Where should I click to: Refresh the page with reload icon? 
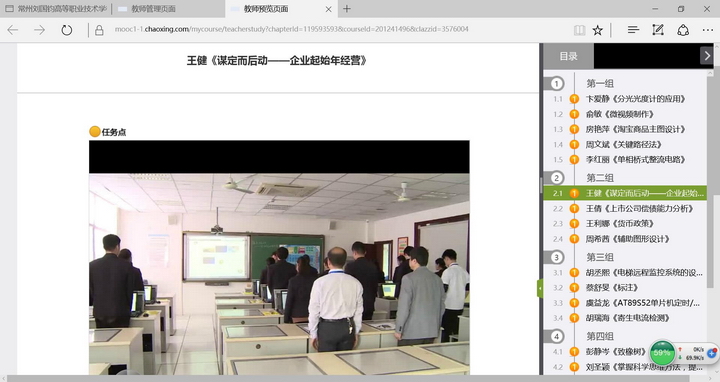(67, 30)
